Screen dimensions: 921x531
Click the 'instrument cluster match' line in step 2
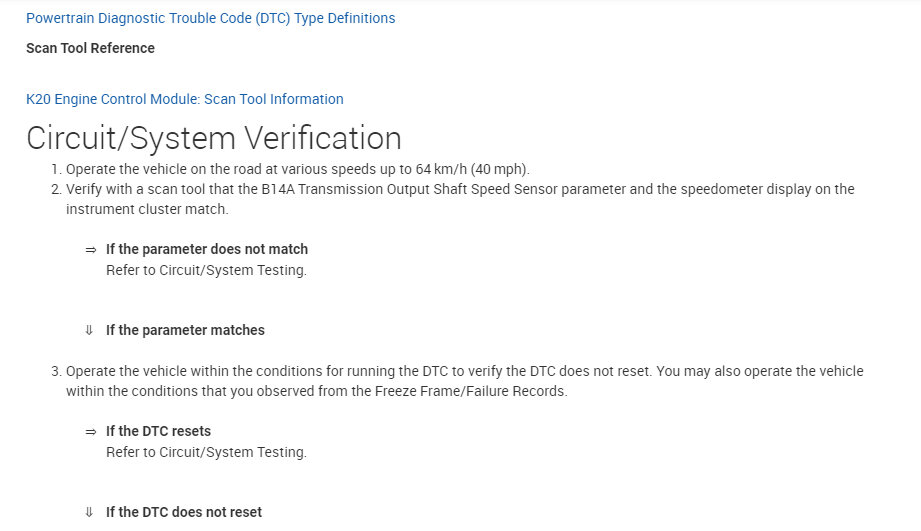147,209
